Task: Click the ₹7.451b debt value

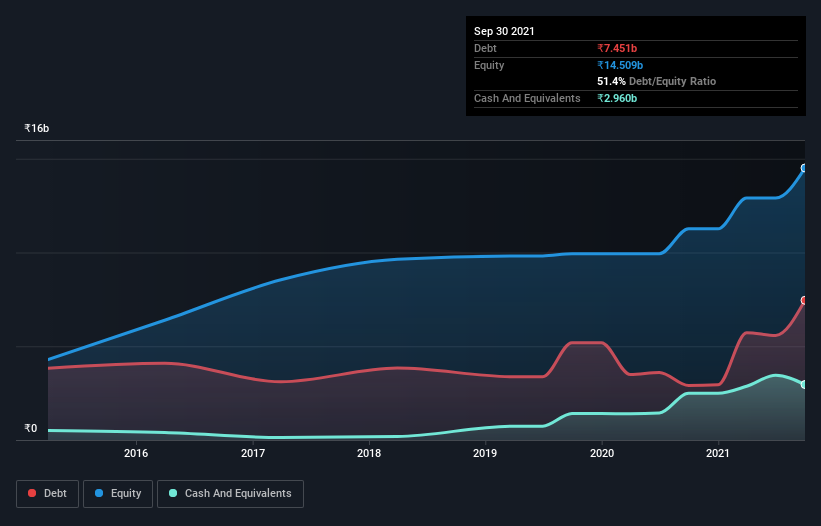Action: point(617,48)
